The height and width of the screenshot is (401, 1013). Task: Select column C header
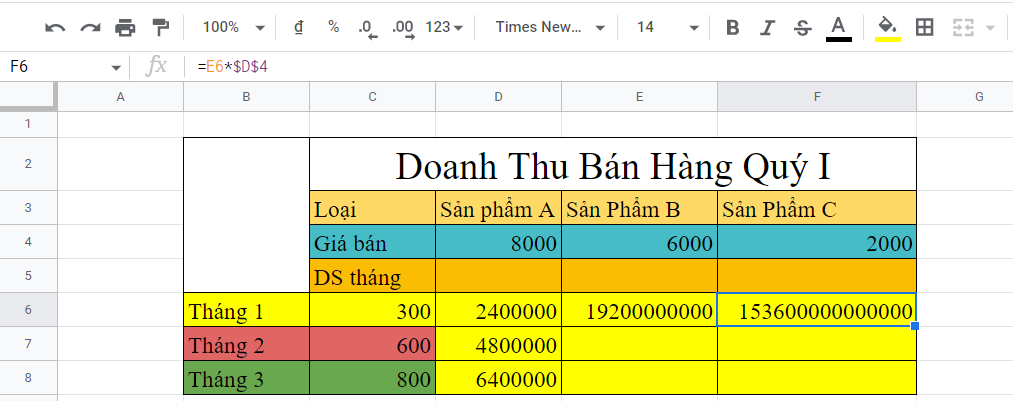[372, 97]
